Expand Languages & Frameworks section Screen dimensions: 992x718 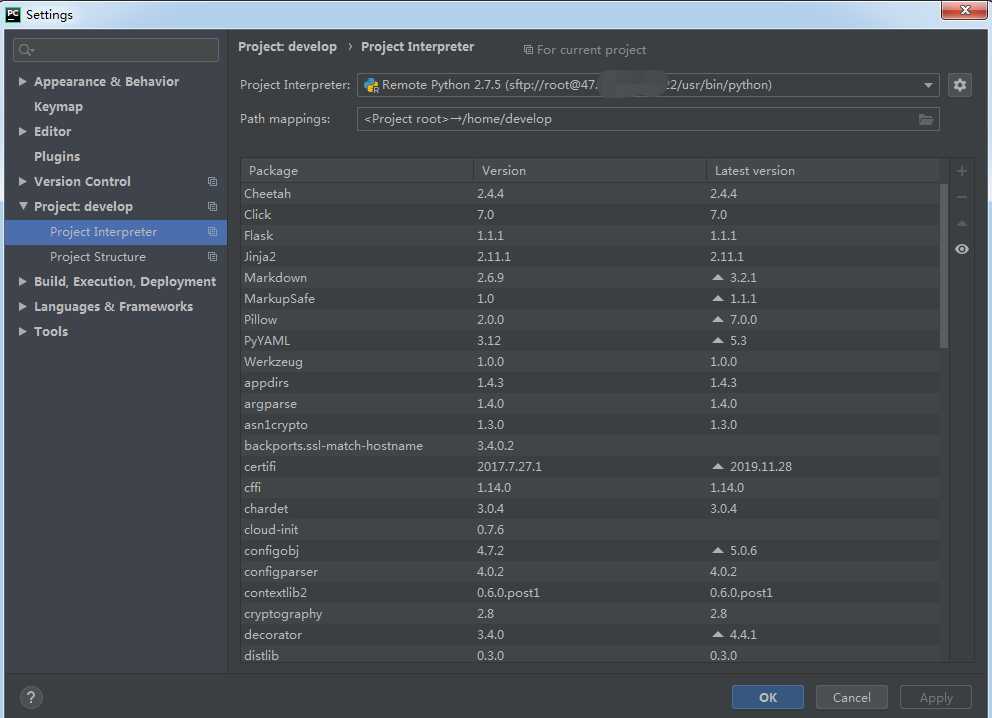pos(23,307)
